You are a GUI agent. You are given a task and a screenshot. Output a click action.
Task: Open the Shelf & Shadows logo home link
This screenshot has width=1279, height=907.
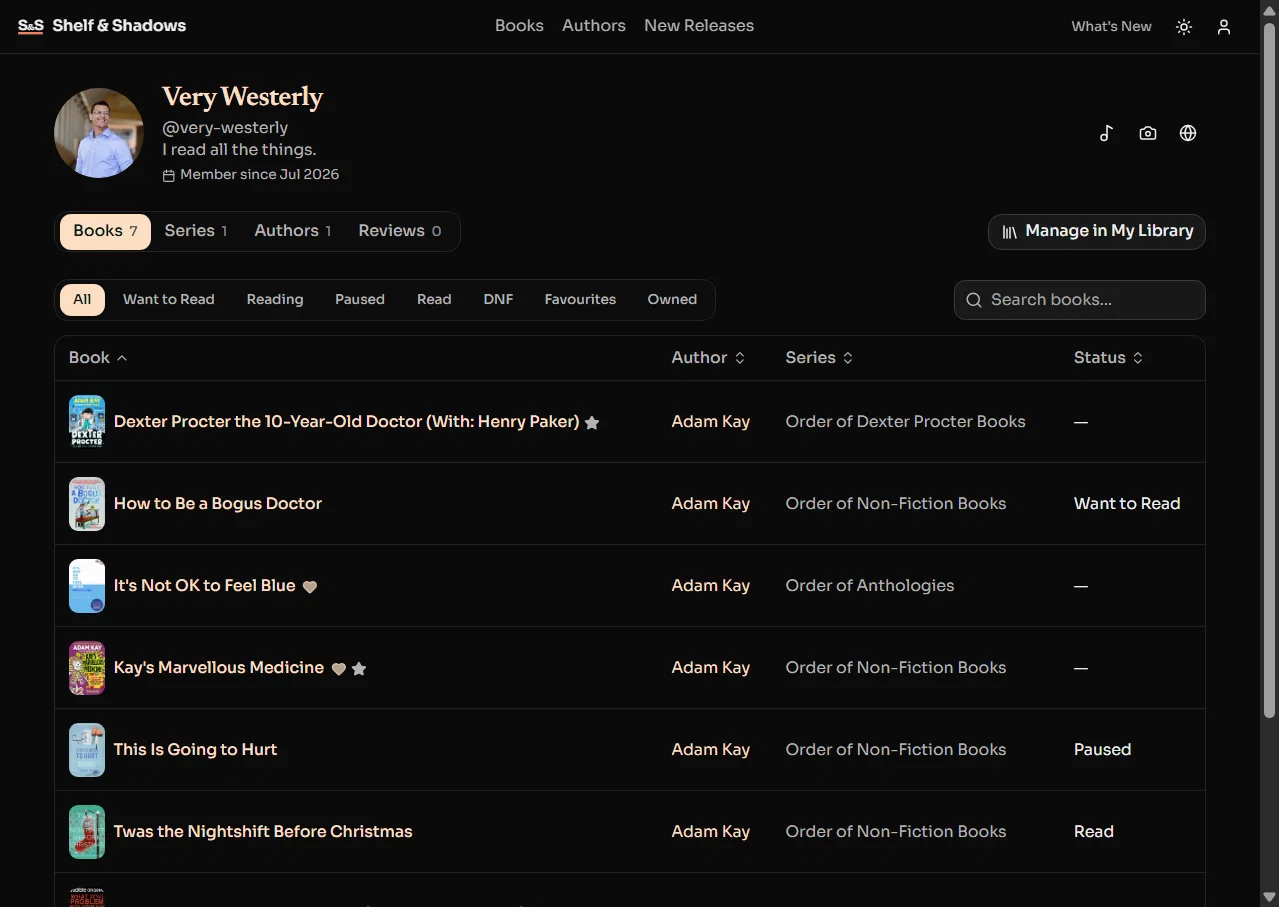click(102, 26)
